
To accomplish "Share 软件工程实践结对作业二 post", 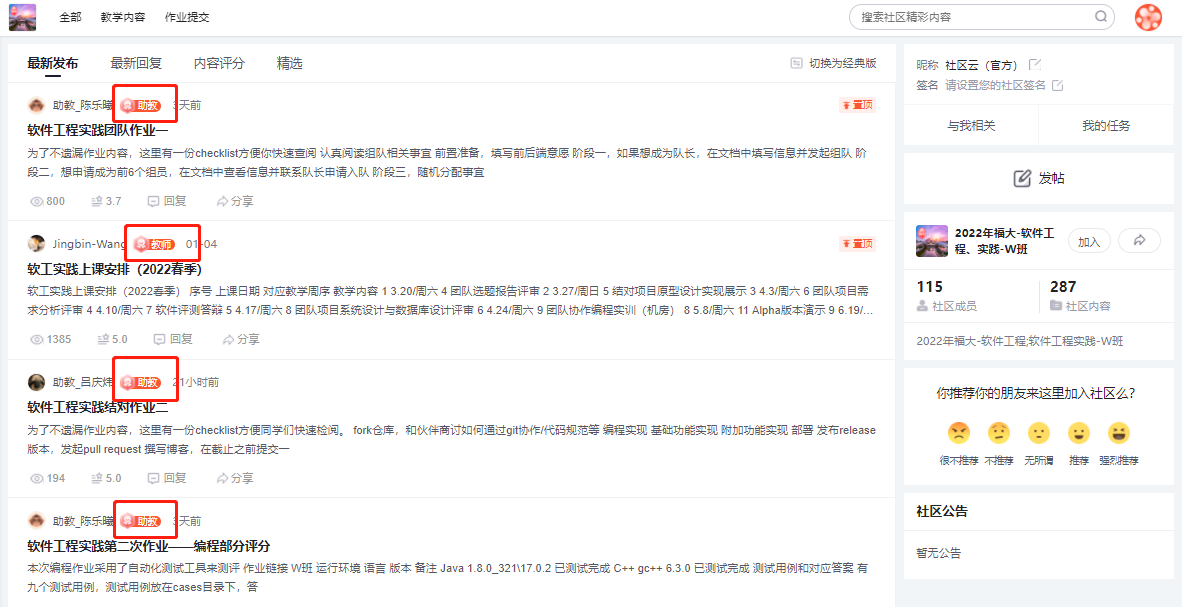I will [x=234, y=478].
